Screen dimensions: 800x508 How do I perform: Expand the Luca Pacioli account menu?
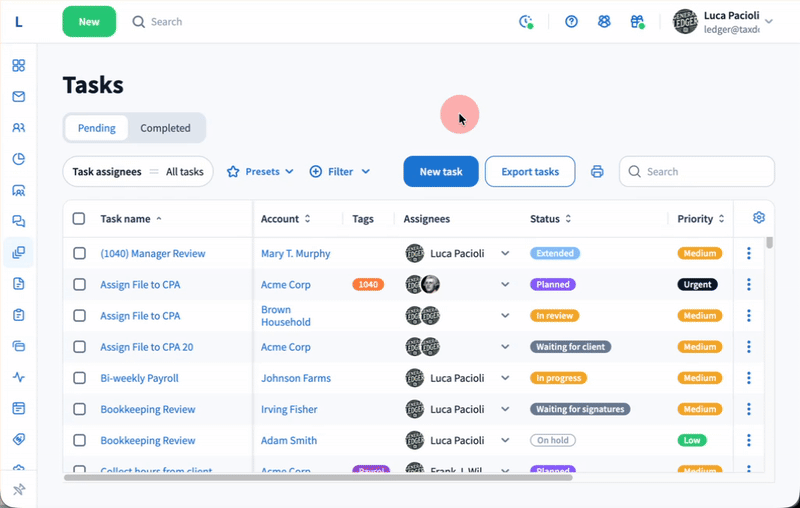coord(768,21)
